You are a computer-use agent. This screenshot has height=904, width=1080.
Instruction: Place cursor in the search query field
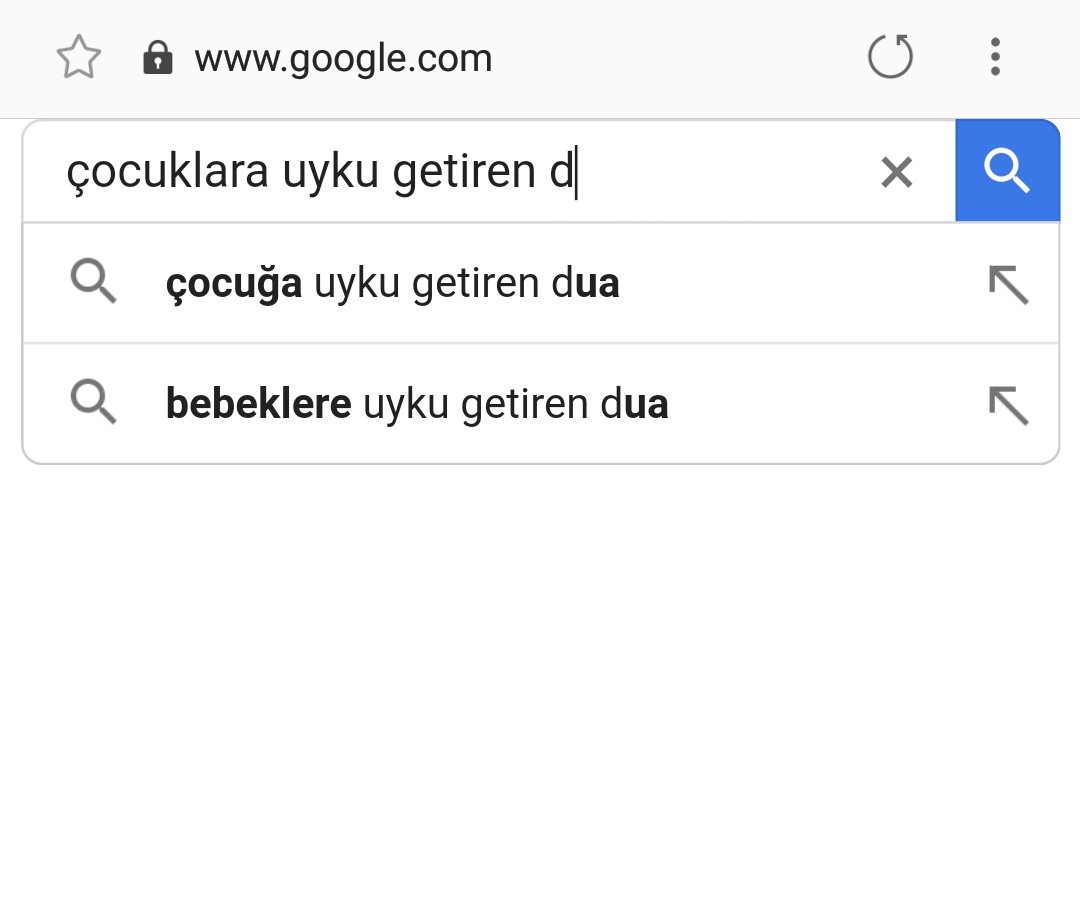pyautogui.click(x=455, y=171)
